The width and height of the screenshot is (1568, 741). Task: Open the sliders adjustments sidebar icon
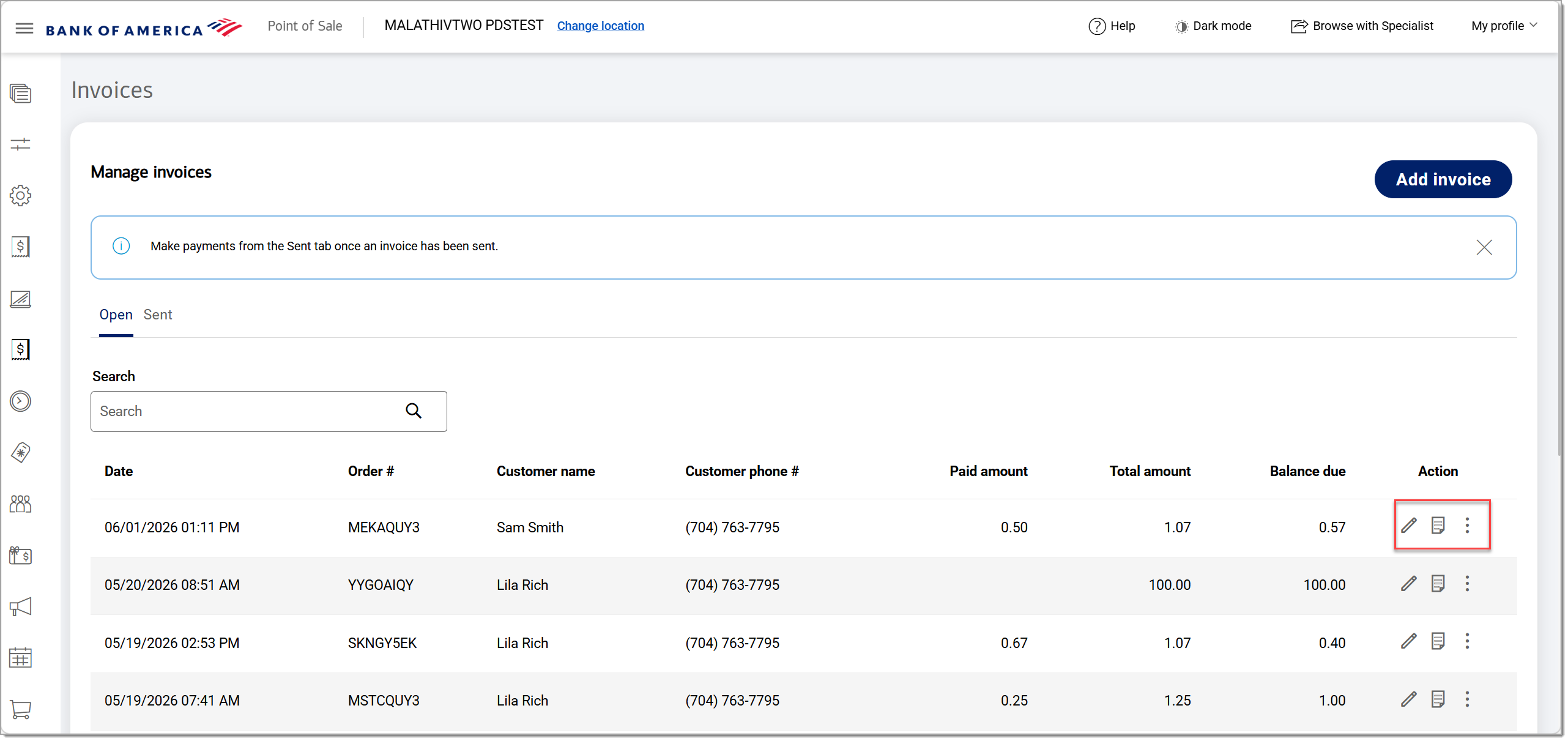(x=21, y=144)
